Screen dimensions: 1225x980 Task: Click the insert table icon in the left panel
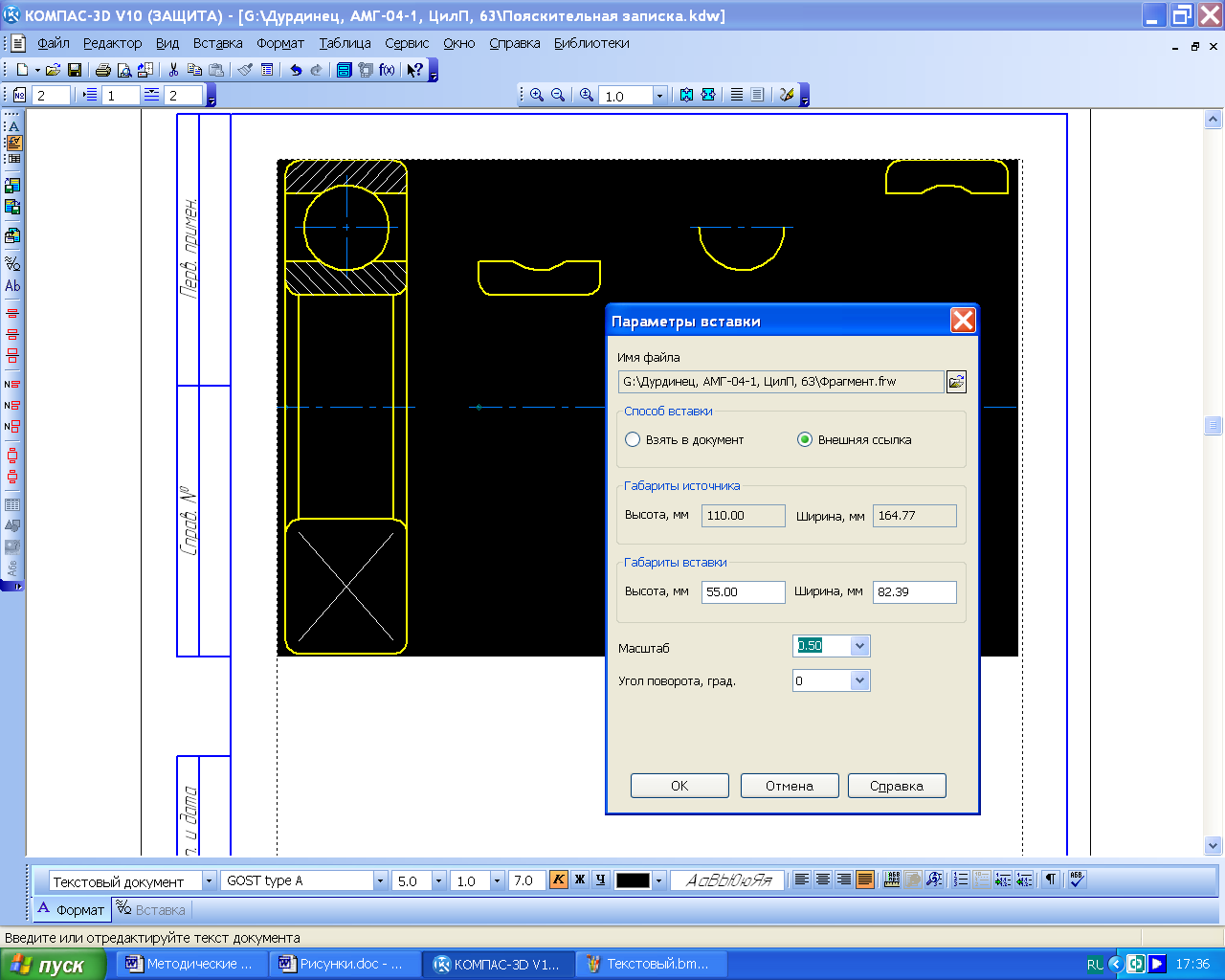click(12, 504)
